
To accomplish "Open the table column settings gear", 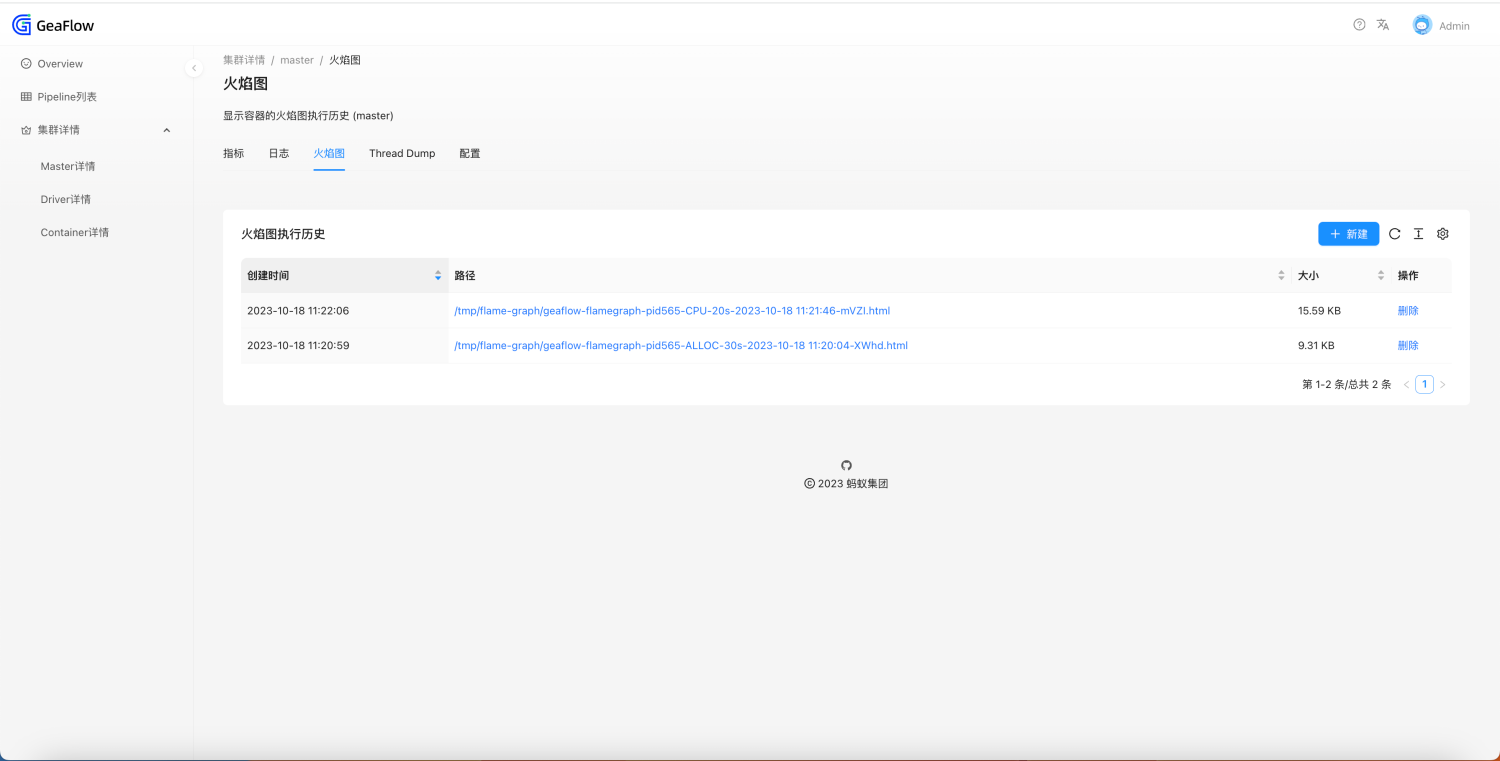I will 1442,233.
